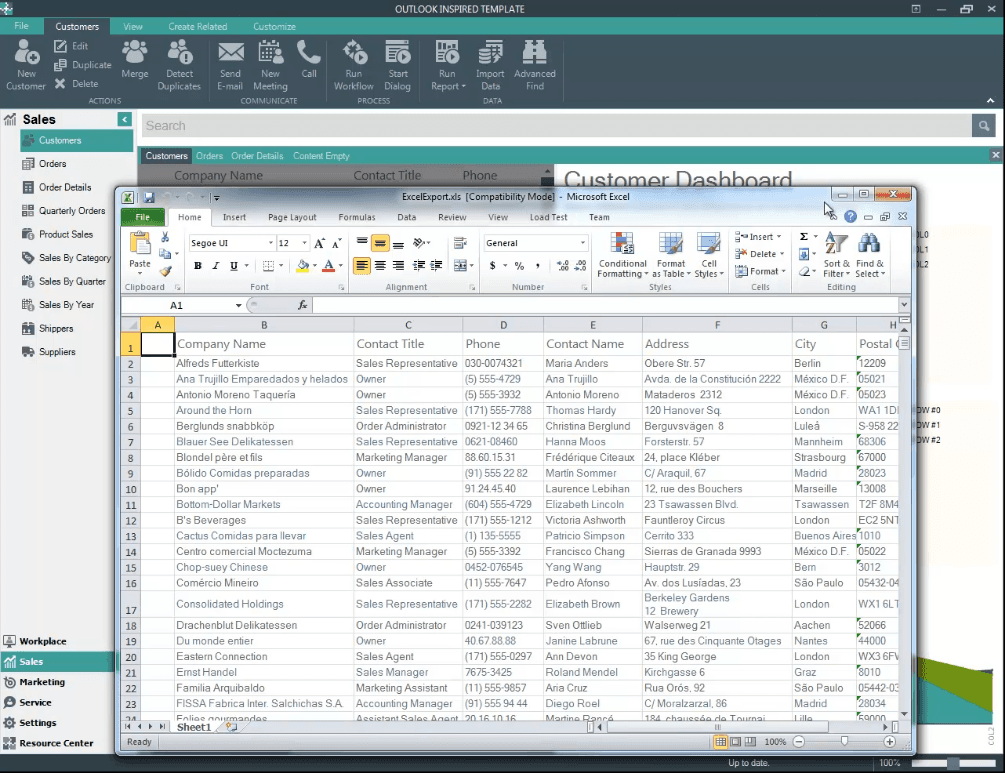
Task: Switch to Excel Formulas tab
Action: point(357,217)
